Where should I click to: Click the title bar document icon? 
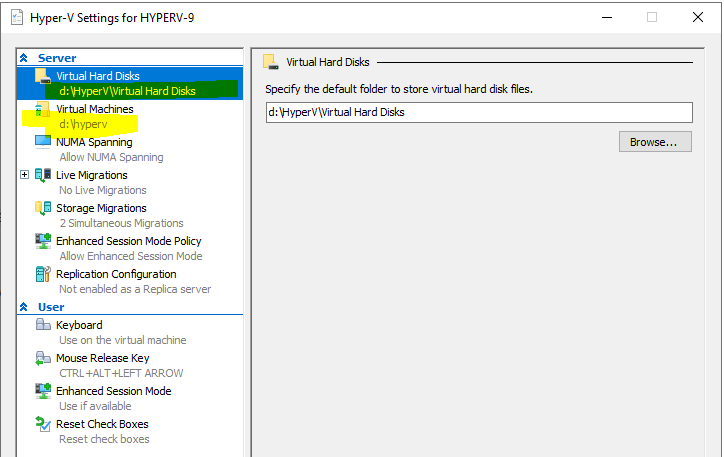(x=17, y=18)
